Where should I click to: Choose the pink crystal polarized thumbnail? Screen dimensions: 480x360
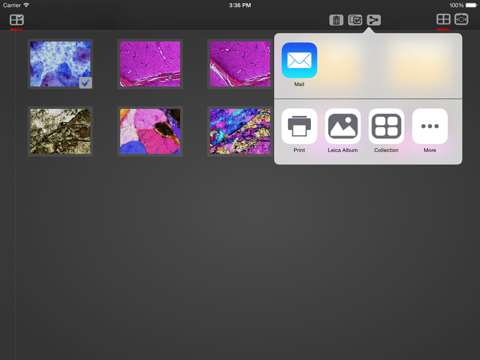coord(150,131)
